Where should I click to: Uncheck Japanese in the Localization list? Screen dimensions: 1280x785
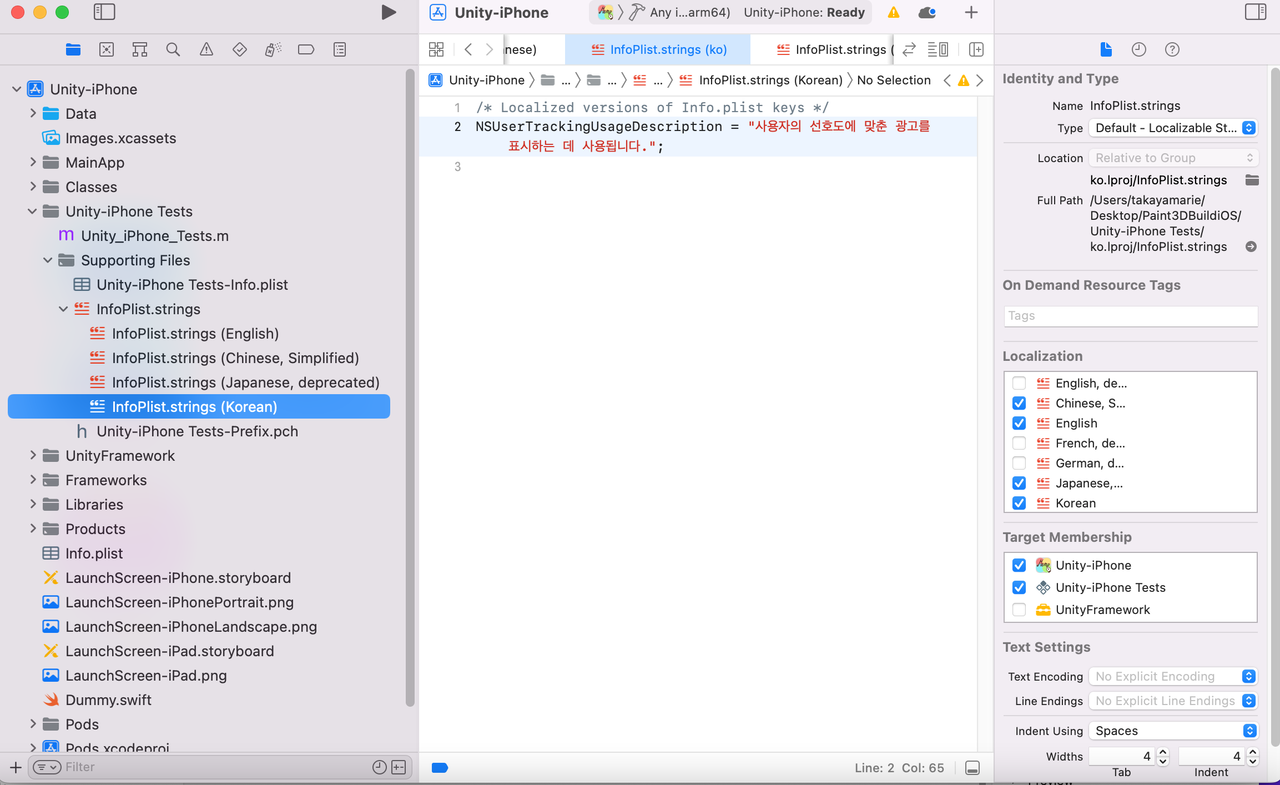click(x=1019, y=483)
